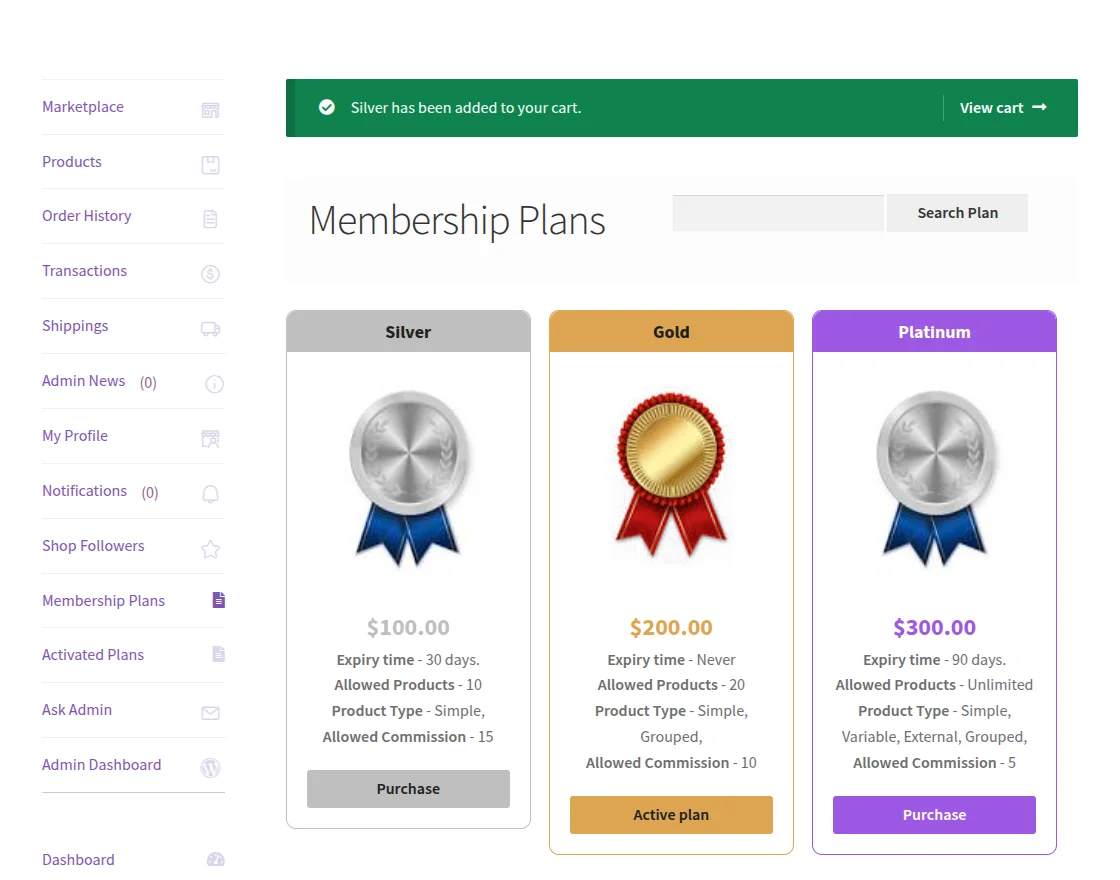Select the Shop Followers star icon

point(210,547)
